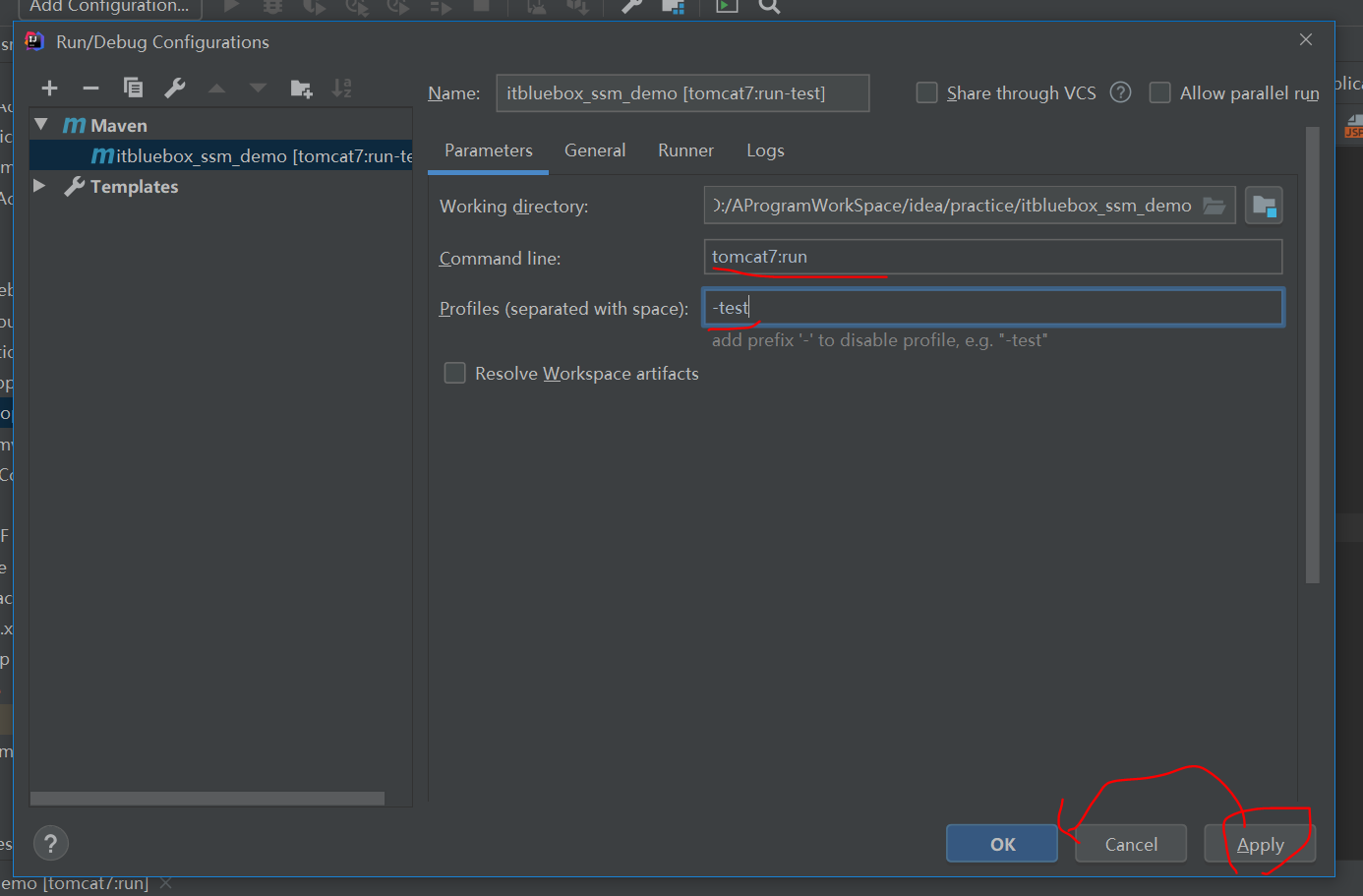This screenshot has width=1363, height=896.
Task: Sort configurations alphabetically
Action: pyautogui.click(x=342, y=89)
